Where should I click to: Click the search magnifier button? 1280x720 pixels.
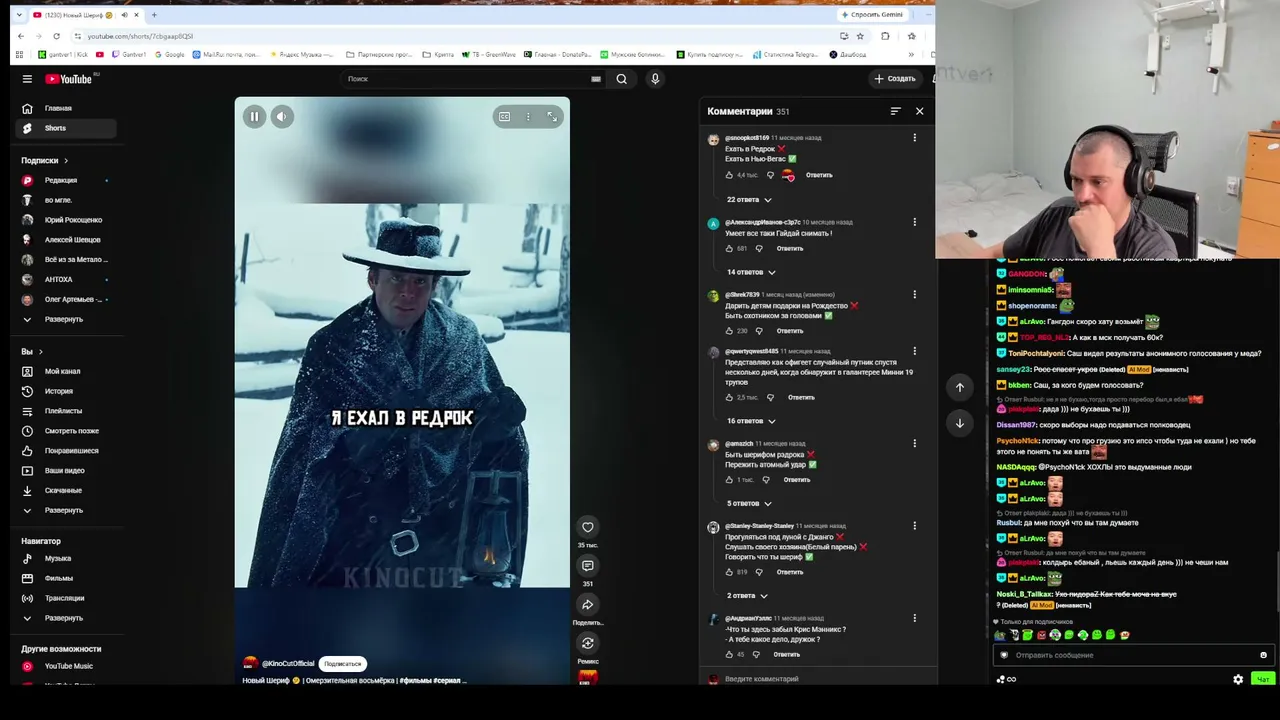pos(621,79)
